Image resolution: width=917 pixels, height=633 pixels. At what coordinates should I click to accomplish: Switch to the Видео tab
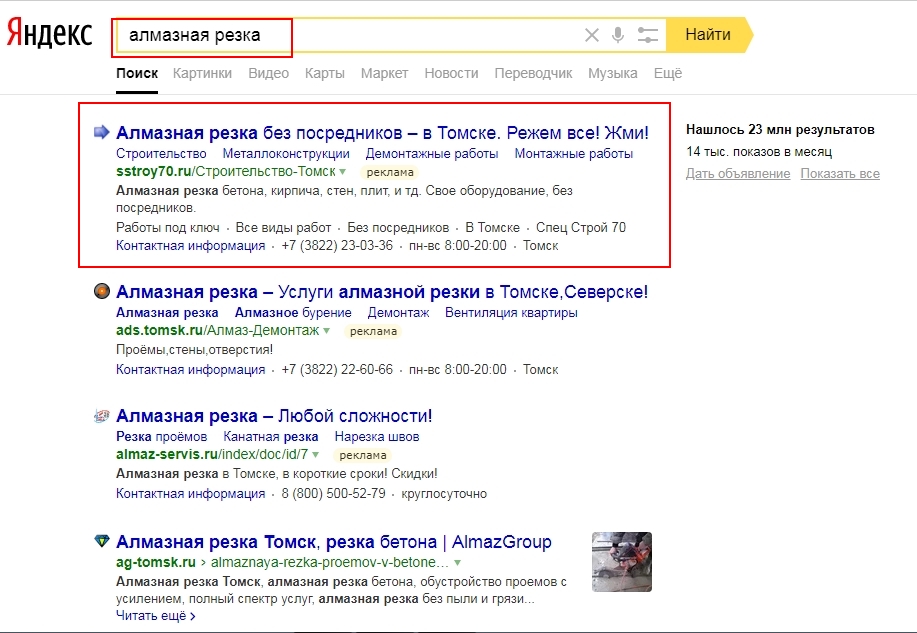[x=268, y=73]
